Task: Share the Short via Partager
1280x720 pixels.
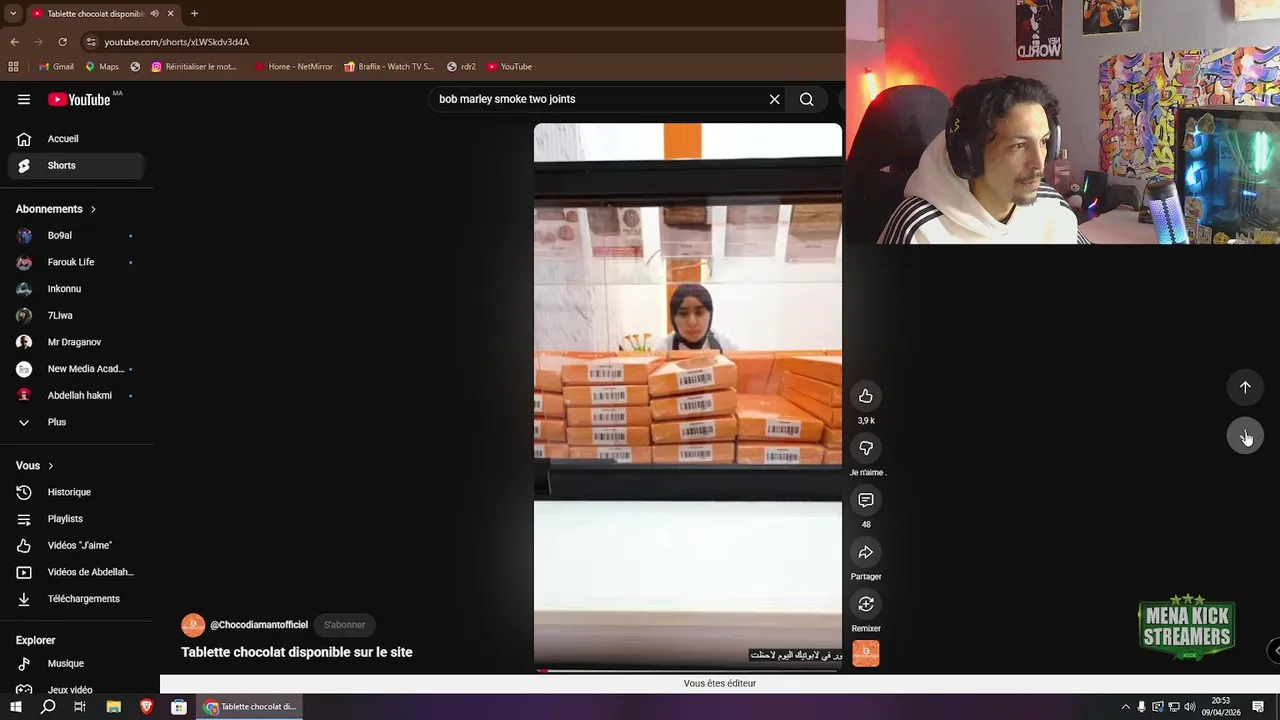Action: pyautogui.click(x=866, y=552)
